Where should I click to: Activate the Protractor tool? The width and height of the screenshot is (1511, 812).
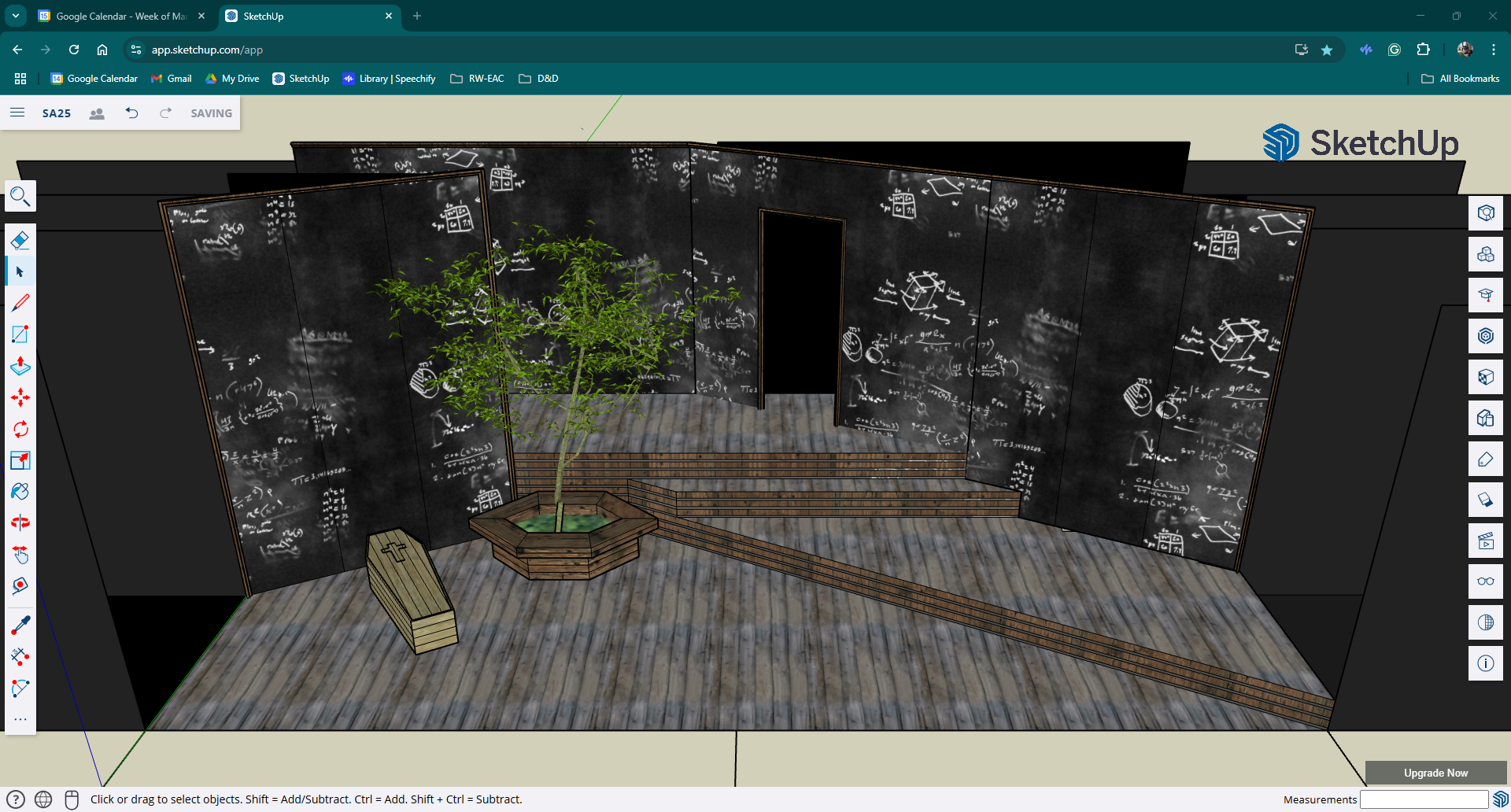tap(20, 688)
